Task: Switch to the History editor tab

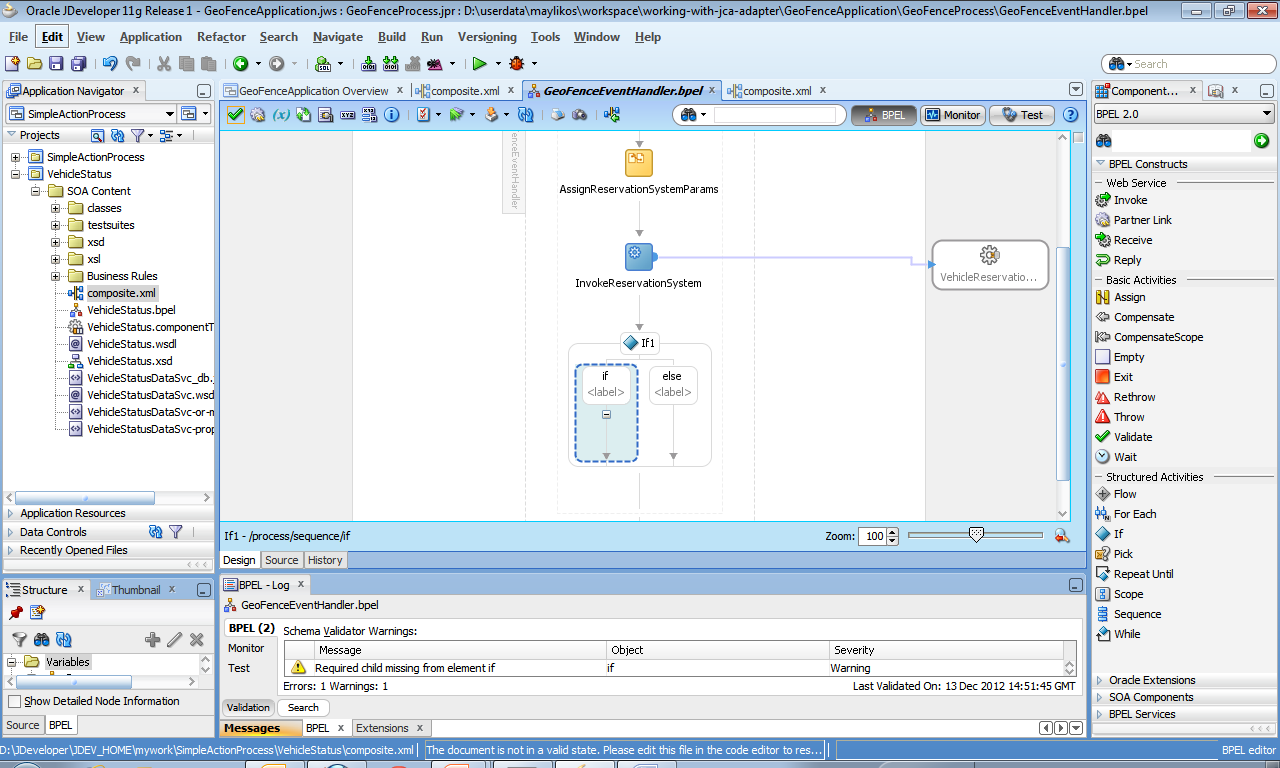Action: (x=325, y=560)
